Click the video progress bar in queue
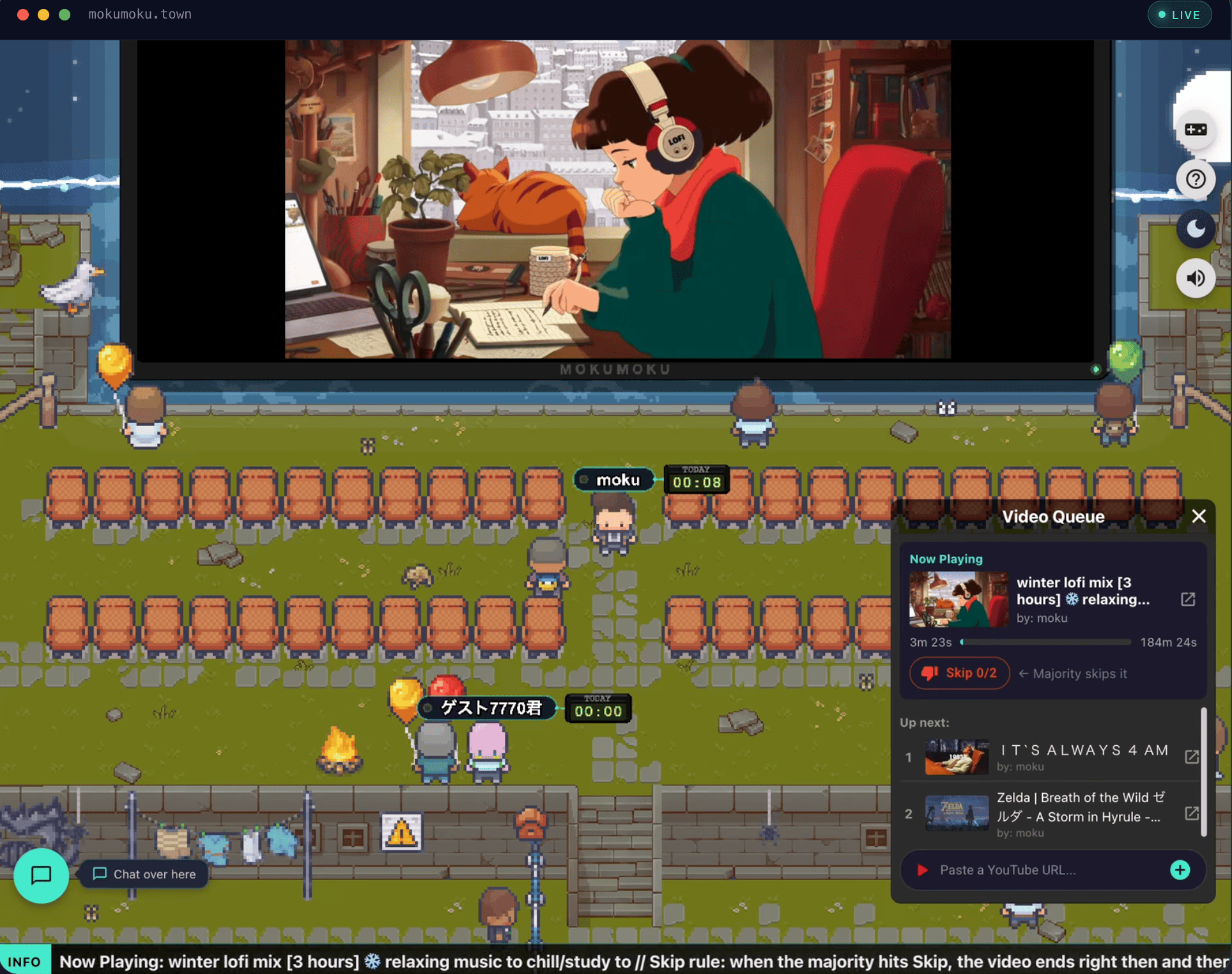 (1045, 642)
